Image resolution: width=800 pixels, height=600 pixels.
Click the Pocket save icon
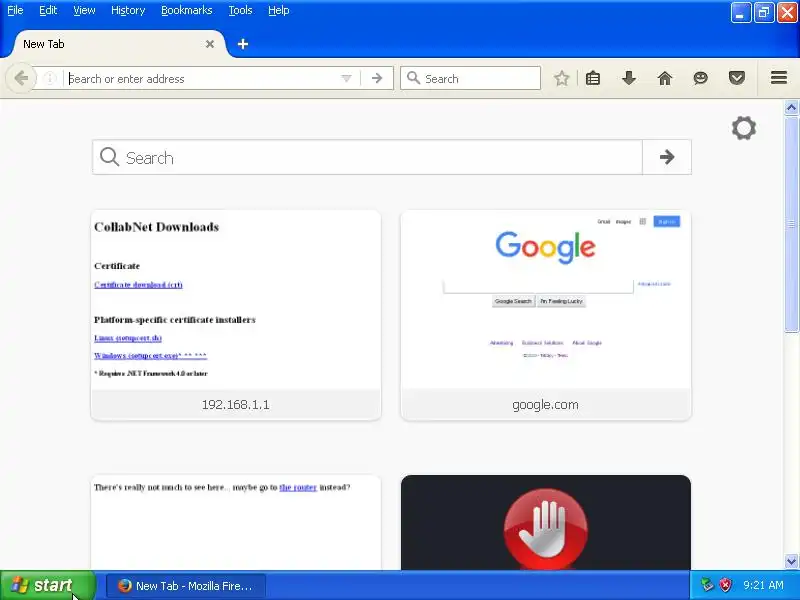click(737, 79)
